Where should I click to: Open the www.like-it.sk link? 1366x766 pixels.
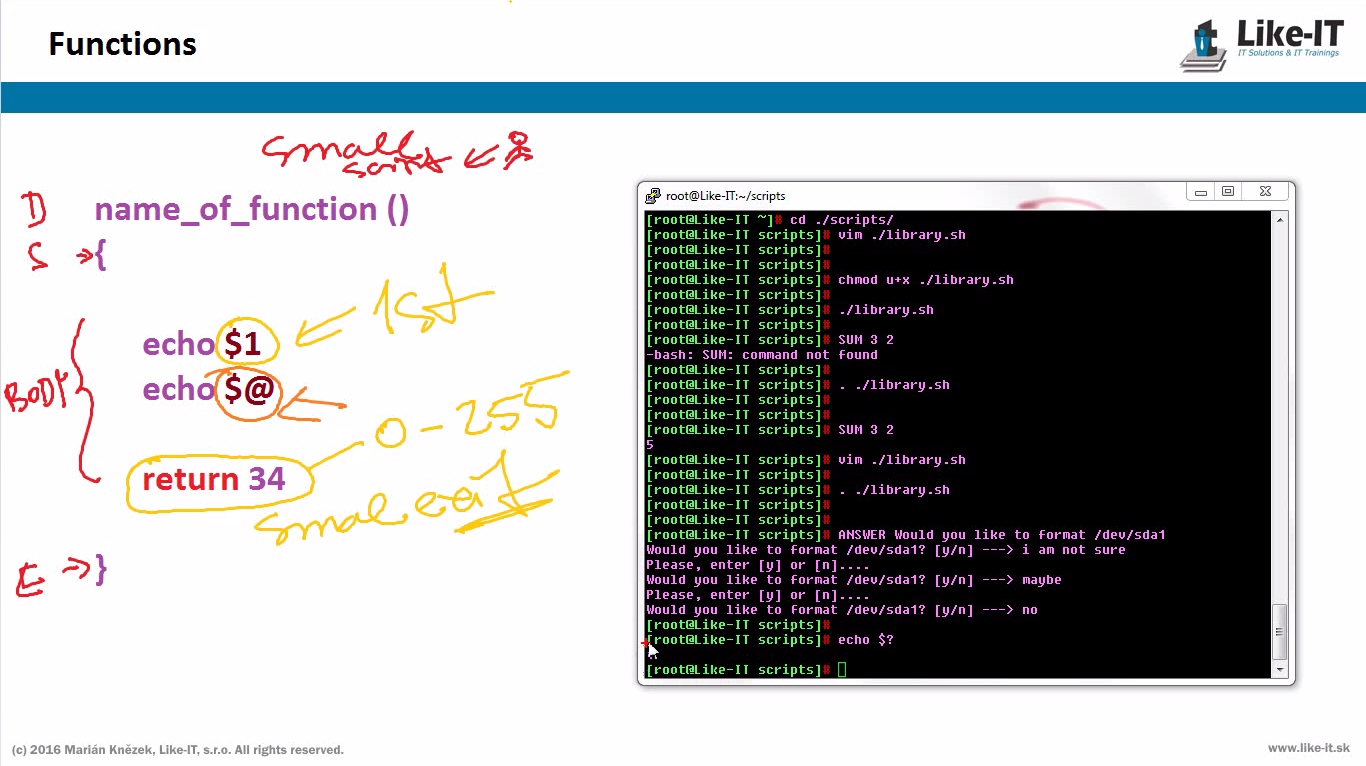[1308, 748]
